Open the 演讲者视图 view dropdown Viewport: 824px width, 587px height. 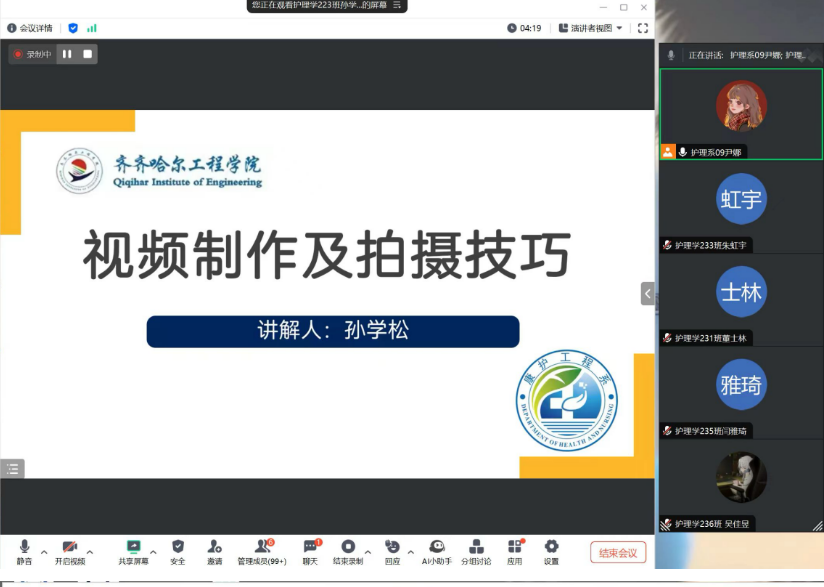click(590, 28)
